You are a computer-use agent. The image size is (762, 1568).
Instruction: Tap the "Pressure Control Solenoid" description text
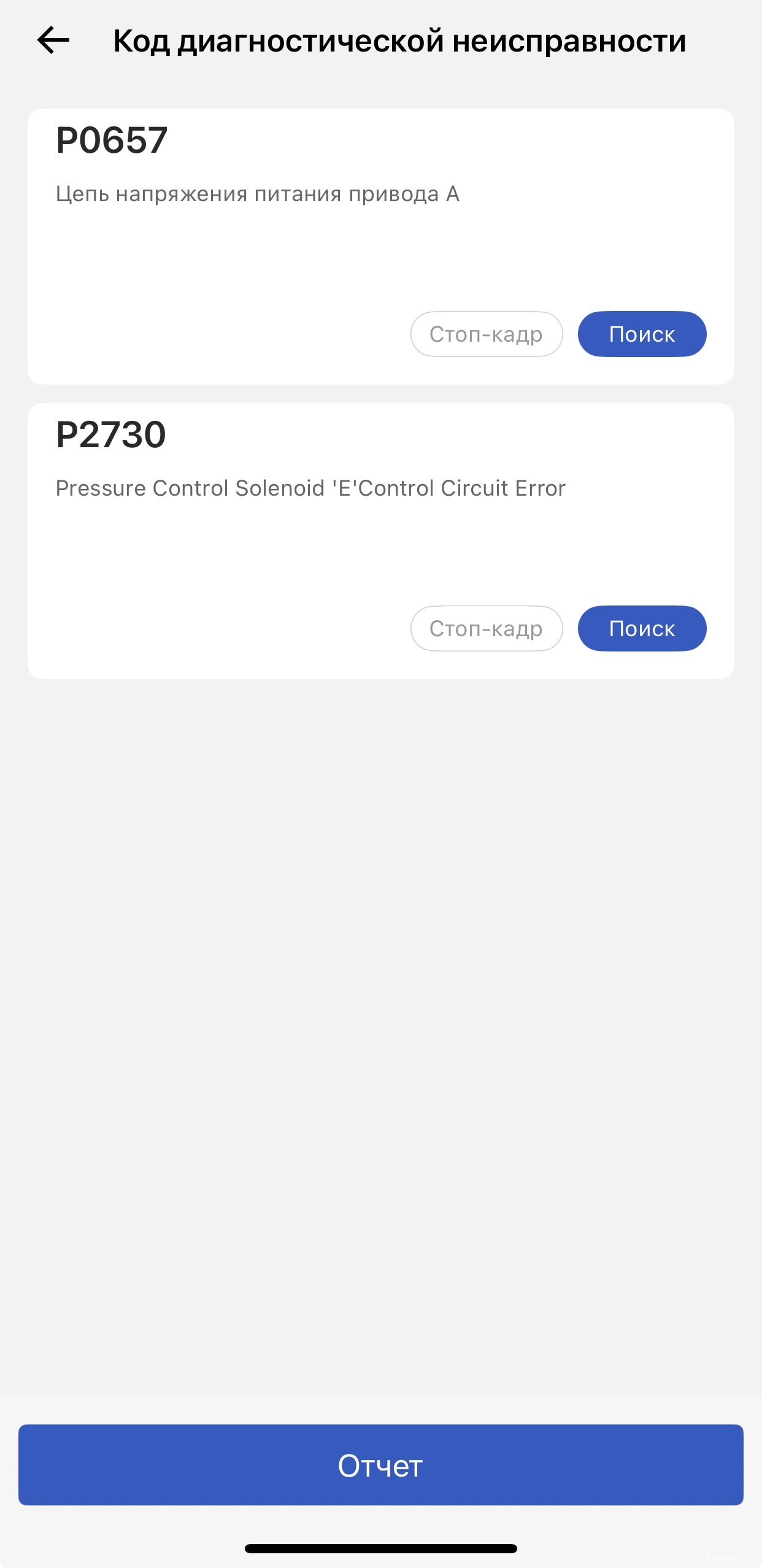[x=310, y=488]
